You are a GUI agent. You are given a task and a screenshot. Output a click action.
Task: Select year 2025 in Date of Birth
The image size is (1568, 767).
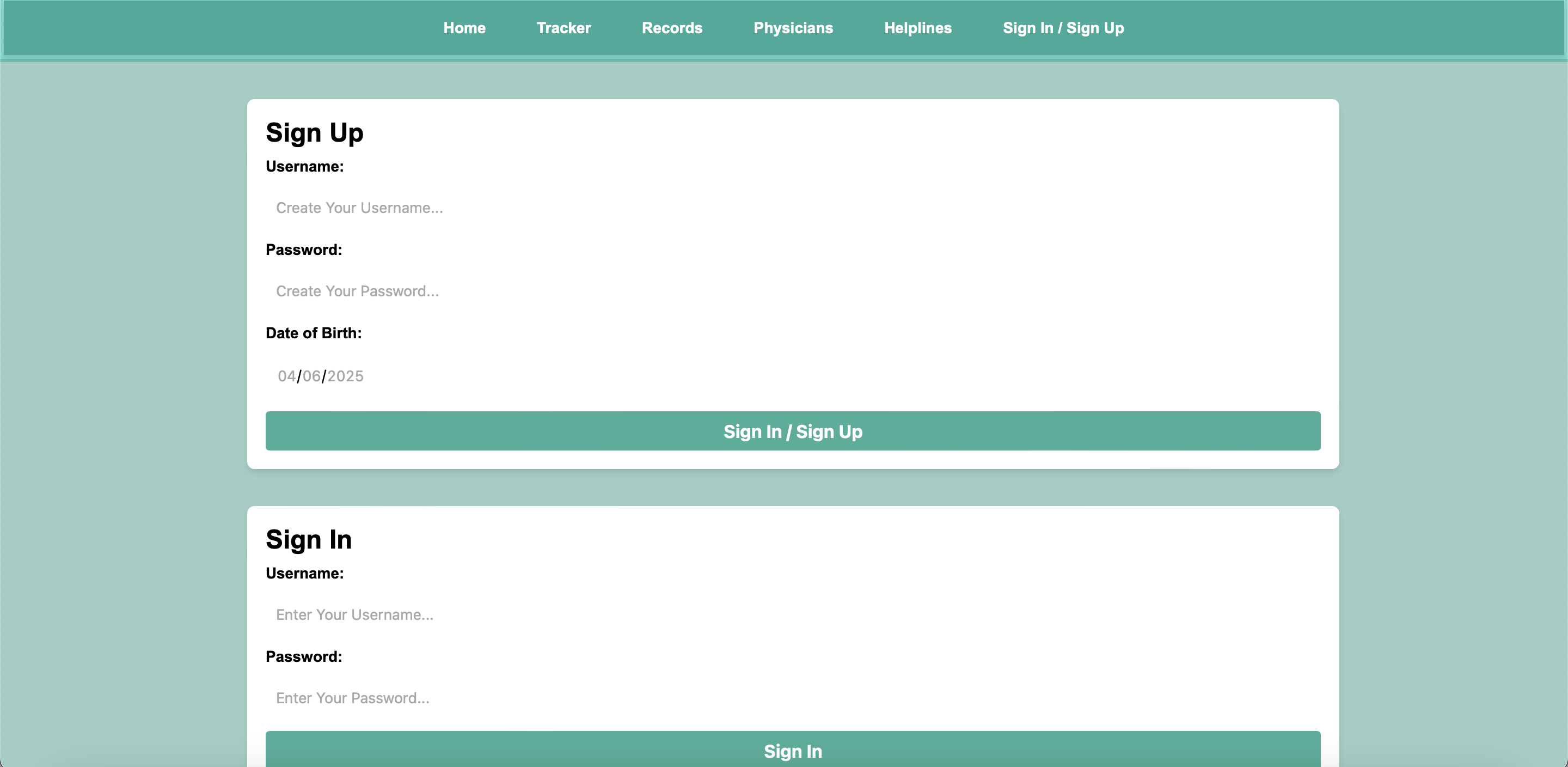[x=345, y=376]
